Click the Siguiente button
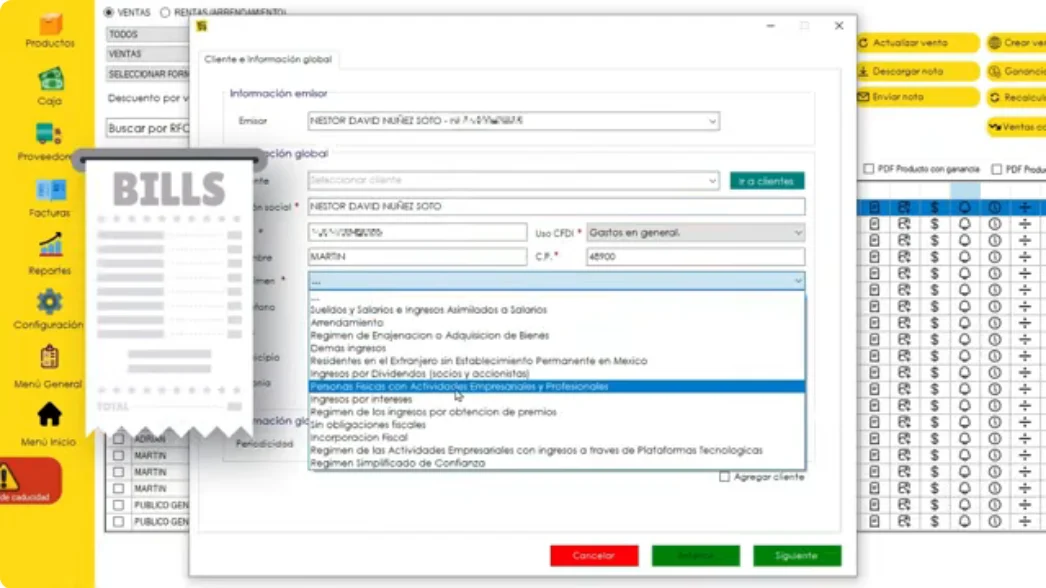Viewport: 1046px width, 588px height. pos(797,555)
